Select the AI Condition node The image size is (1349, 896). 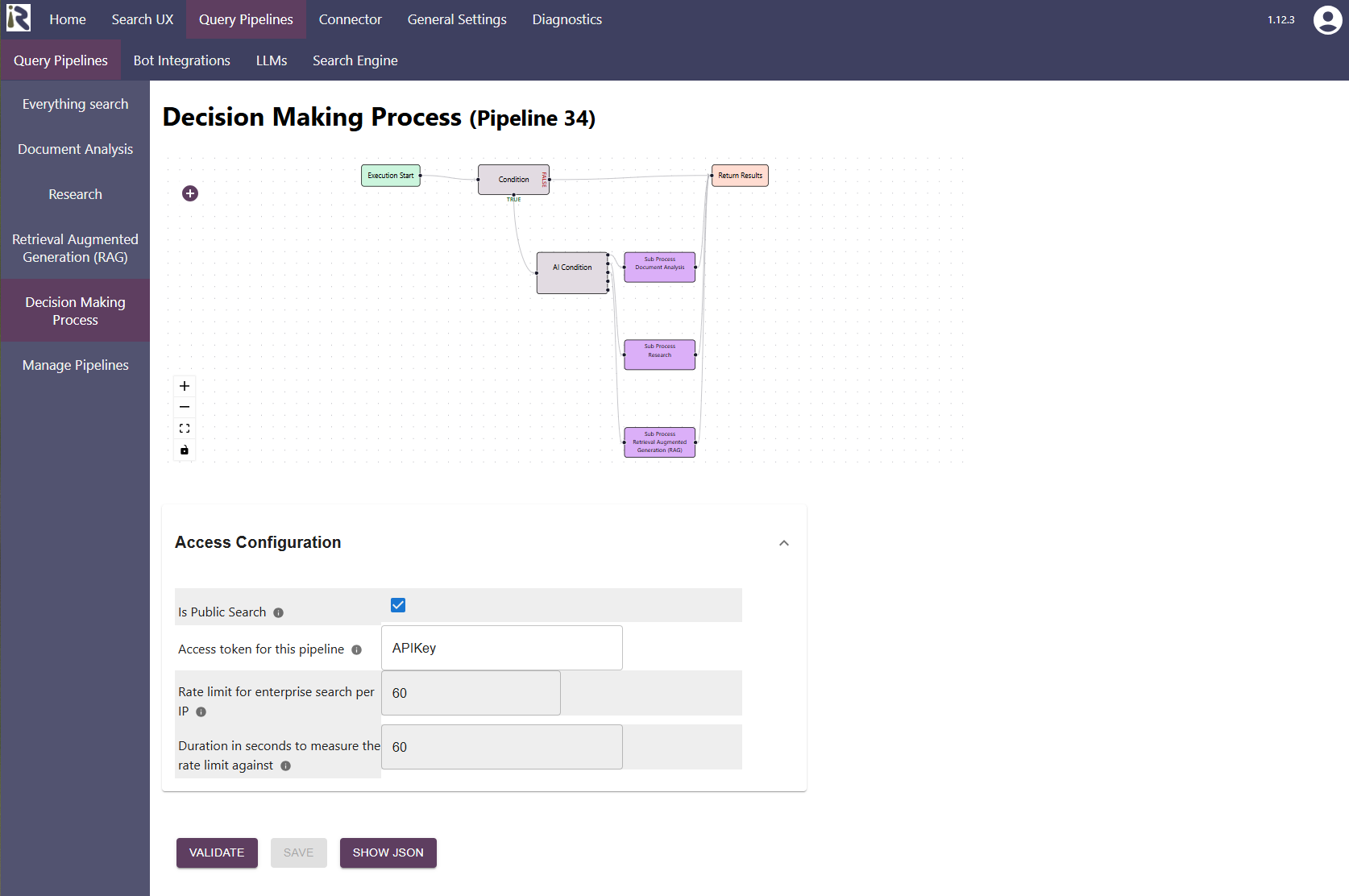click(572, 272)
